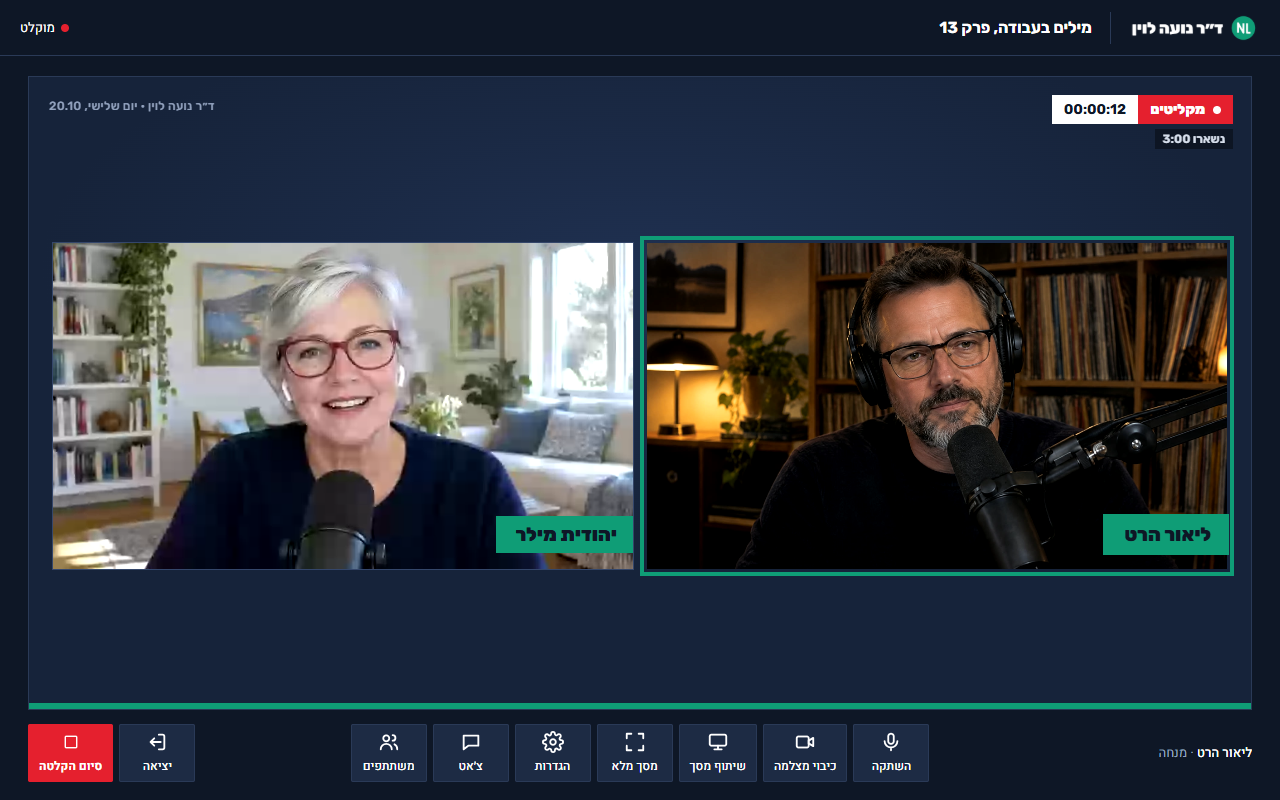Select ליאור הרט video tile
Screen dimensions: 1280x800
(937, 406)
